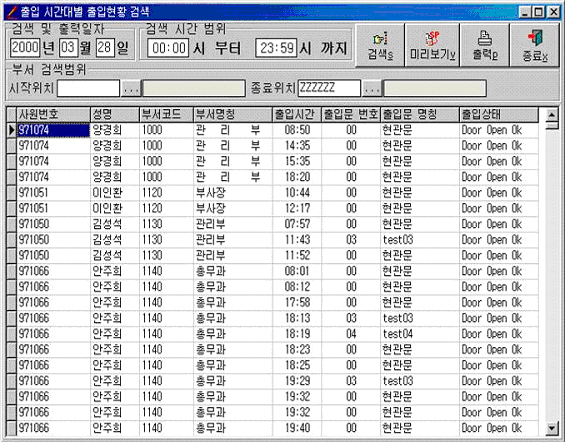Click the day field showing 28
The height and width of the screenshot is (442, 565).
[x=105, y=48]
